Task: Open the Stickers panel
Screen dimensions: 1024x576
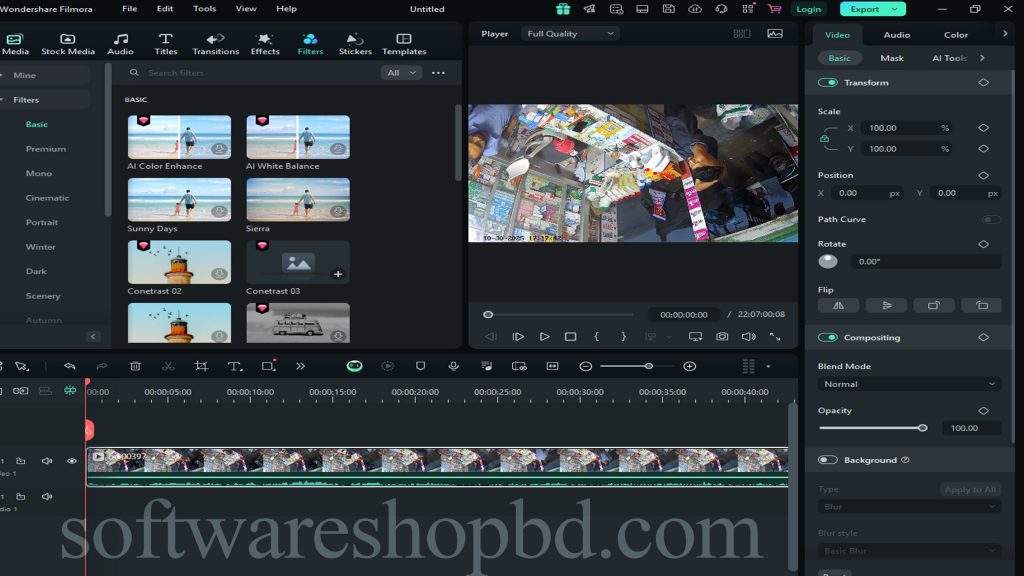Action: point(355,43)
